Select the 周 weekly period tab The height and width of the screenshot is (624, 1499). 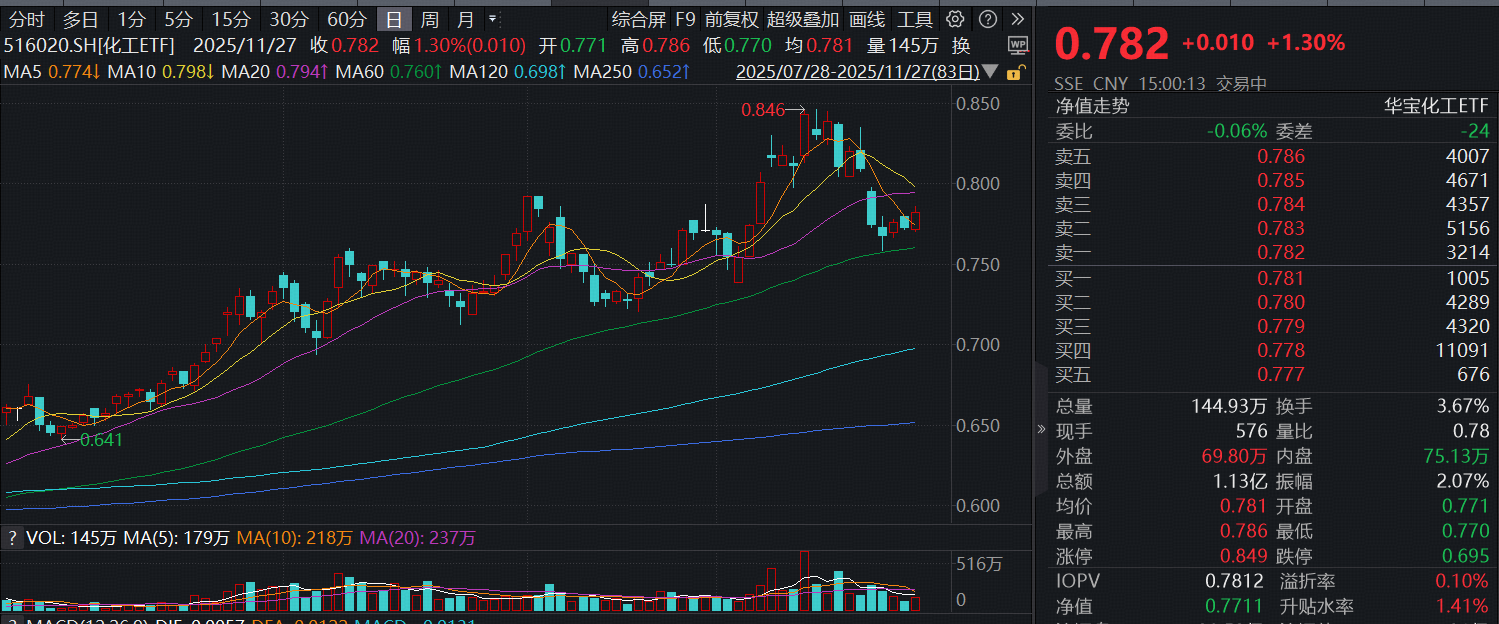pyautogui.click(x=429, y=19)
